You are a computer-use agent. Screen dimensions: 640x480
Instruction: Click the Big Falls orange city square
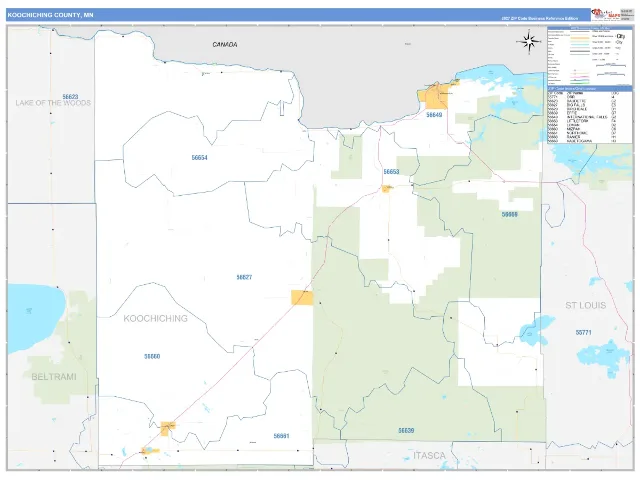coord(302,298)
